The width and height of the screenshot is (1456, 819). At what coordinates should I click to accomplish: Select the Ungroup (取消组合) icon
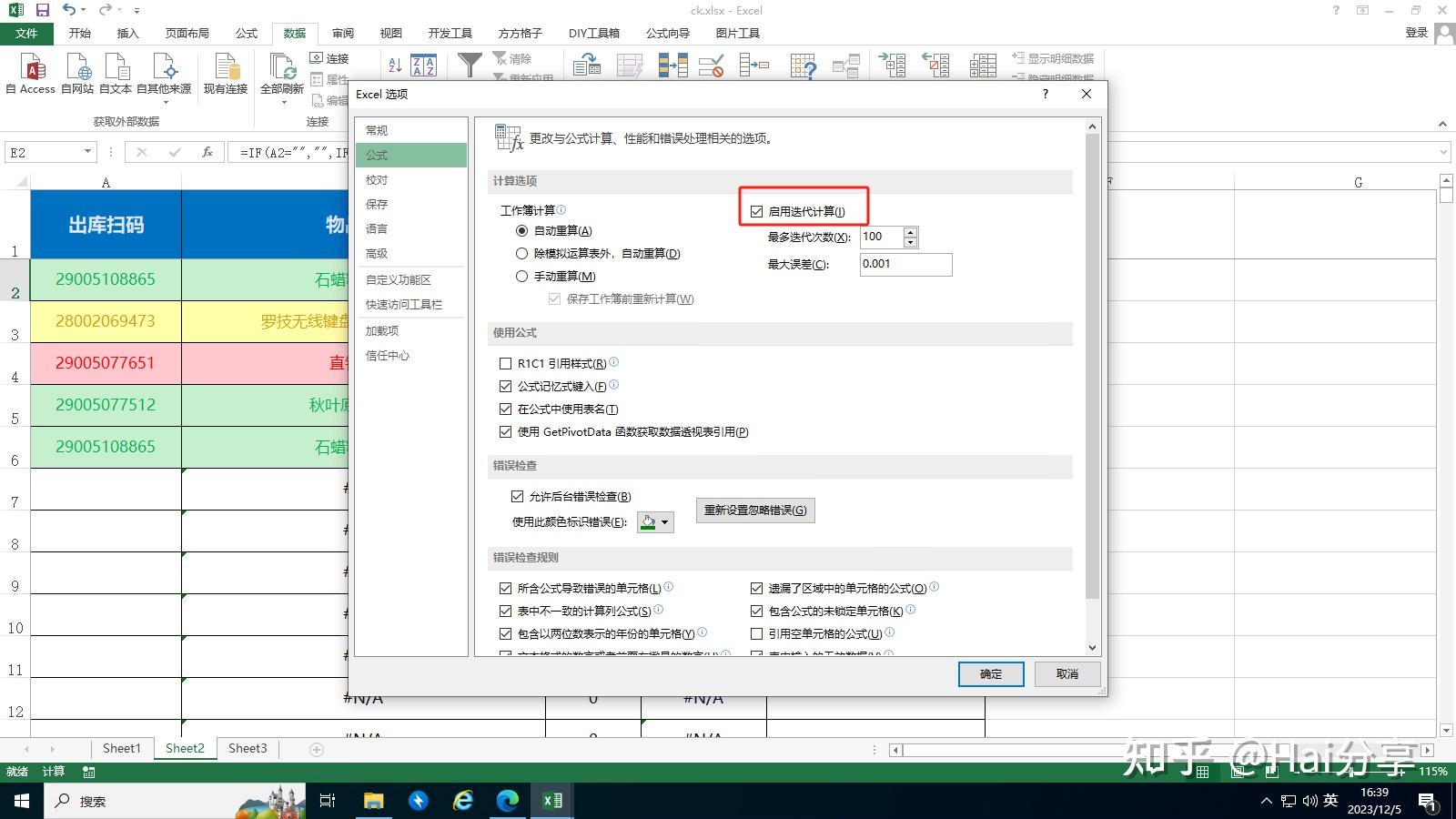click(x=937, y=66)
